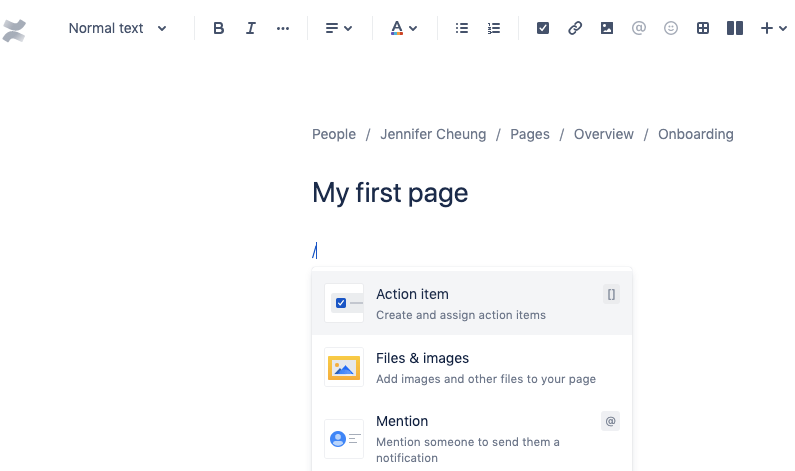Open more formatting options ellipsis

point(283,28)
